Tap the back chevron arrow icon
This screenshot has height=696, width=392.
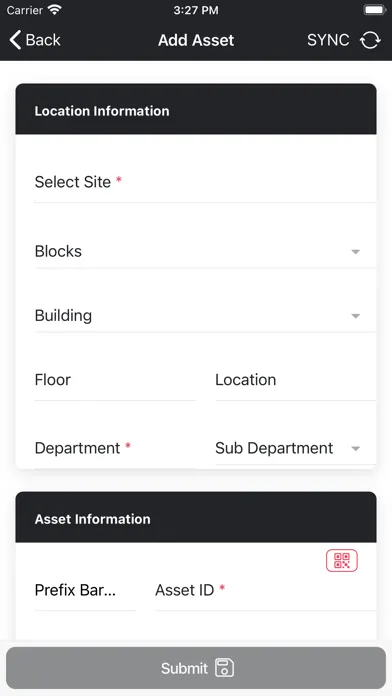pyautogui.click(x=15, y=40)
